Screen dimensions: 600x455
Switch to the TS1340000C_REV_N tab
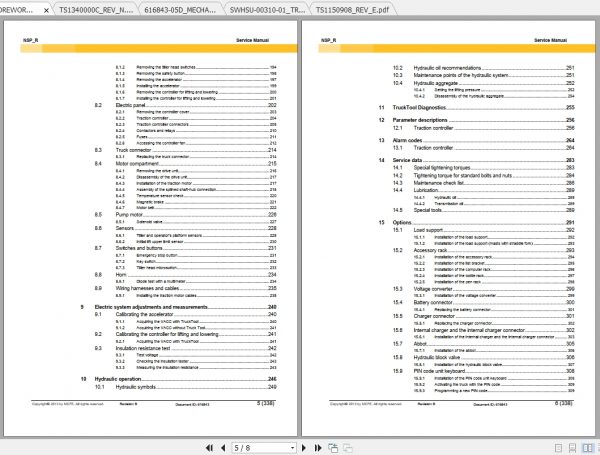click(x=96, y=10)
